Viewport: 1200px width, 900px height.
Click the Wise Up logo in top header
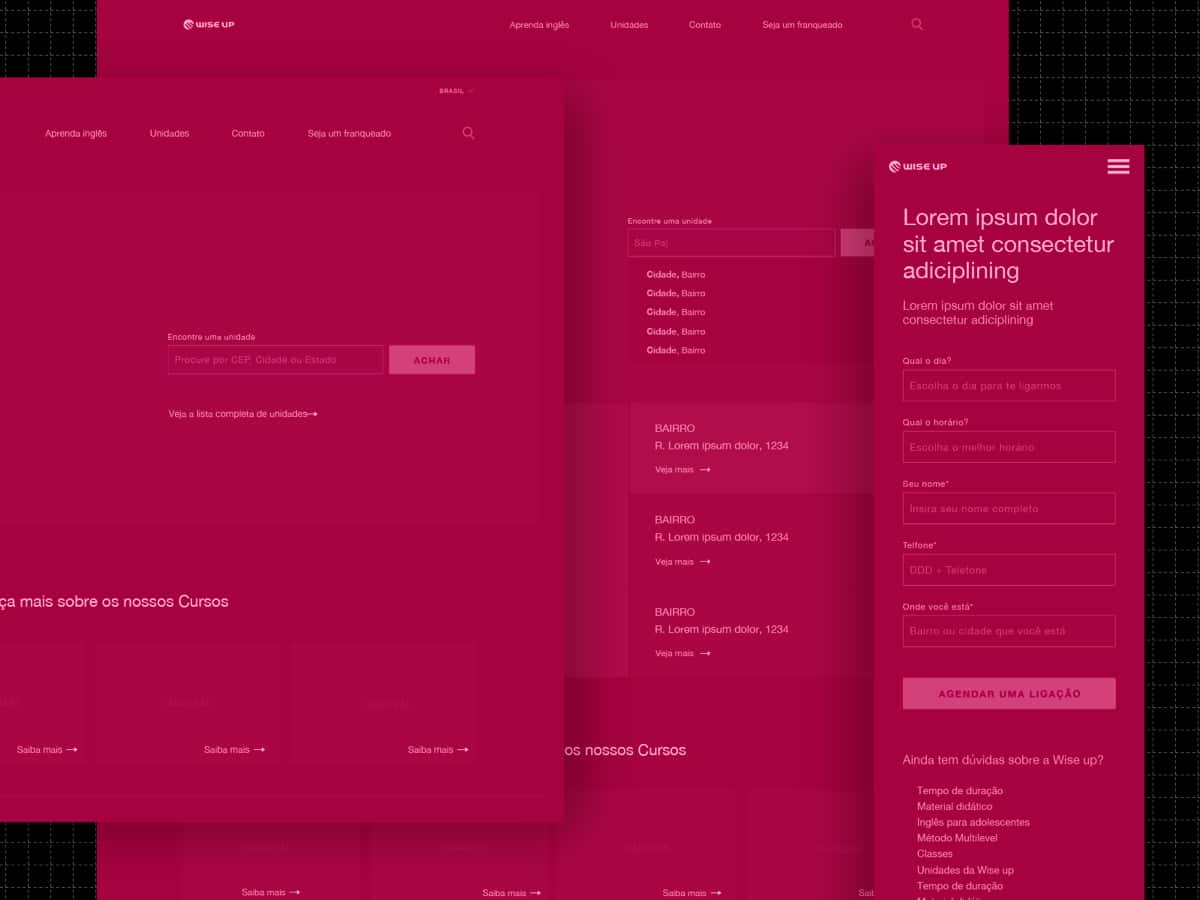click(209, 25)
